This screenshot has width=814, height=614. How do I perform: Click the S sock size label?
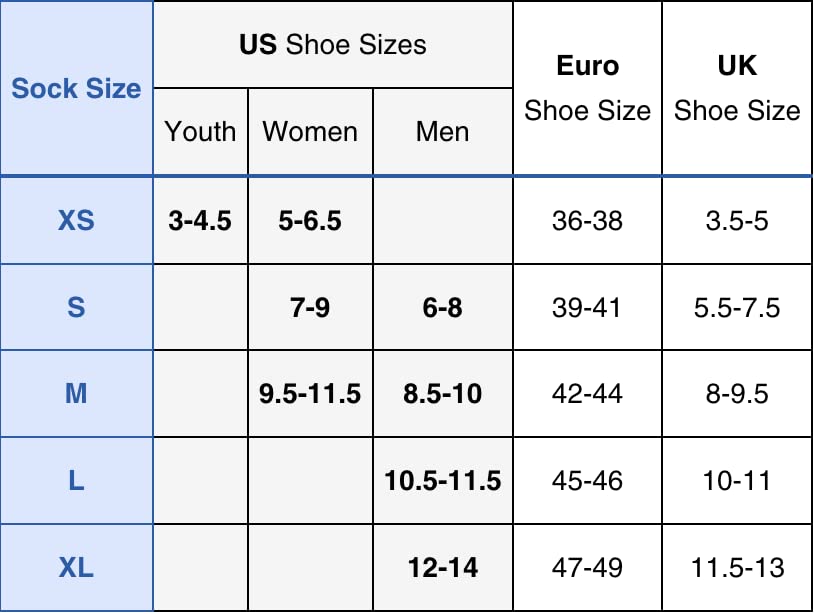(76, 308)
